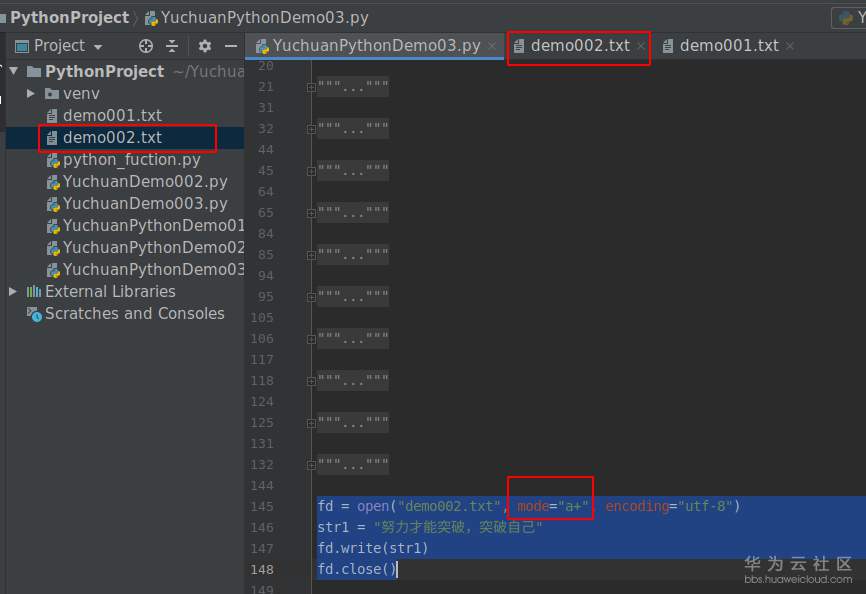Image resolution: width=866 pixels, height=594 pixels.
Task: Click the collapse all icon in Project panel
Action: (172, 46)
